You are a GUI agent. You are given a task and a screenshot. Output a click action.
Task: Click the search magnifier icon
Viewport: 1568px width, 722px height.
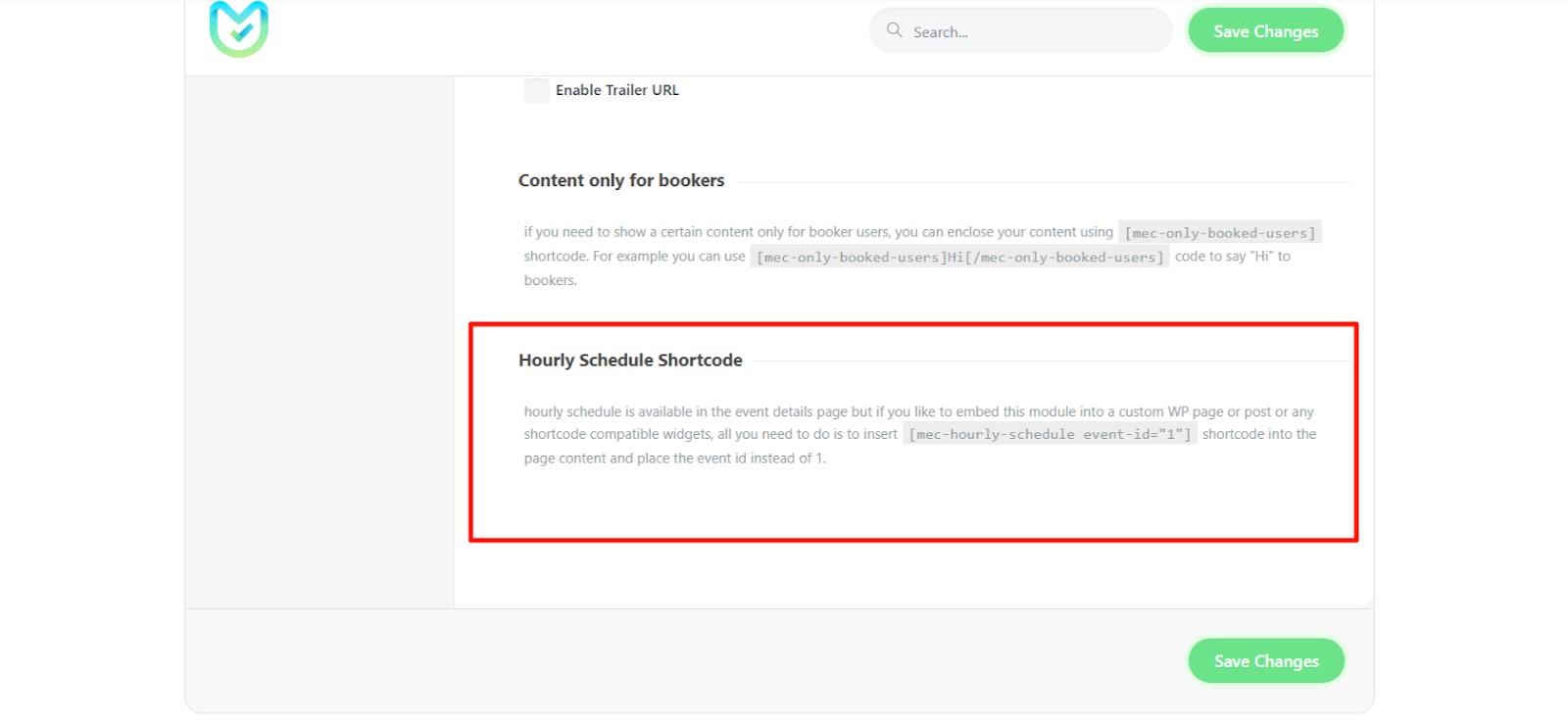click(x=894, y=30)
